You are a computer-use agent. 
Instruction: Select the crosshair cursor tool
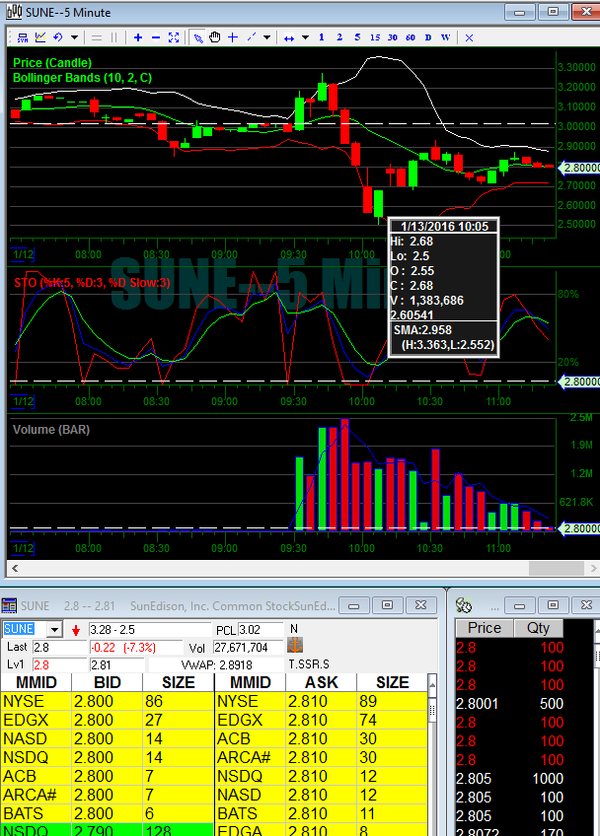click(232, 37)
